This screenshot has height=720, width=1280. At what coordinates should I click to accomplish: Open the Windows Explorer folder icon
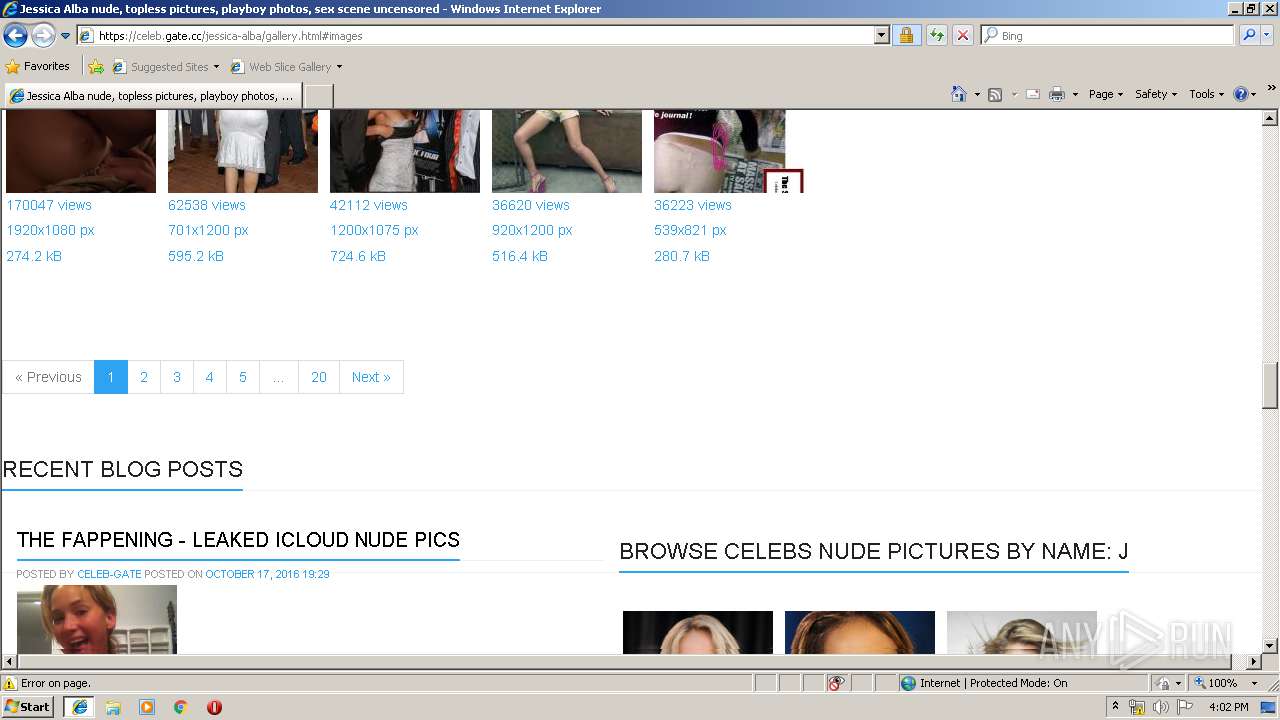[113, 707]
